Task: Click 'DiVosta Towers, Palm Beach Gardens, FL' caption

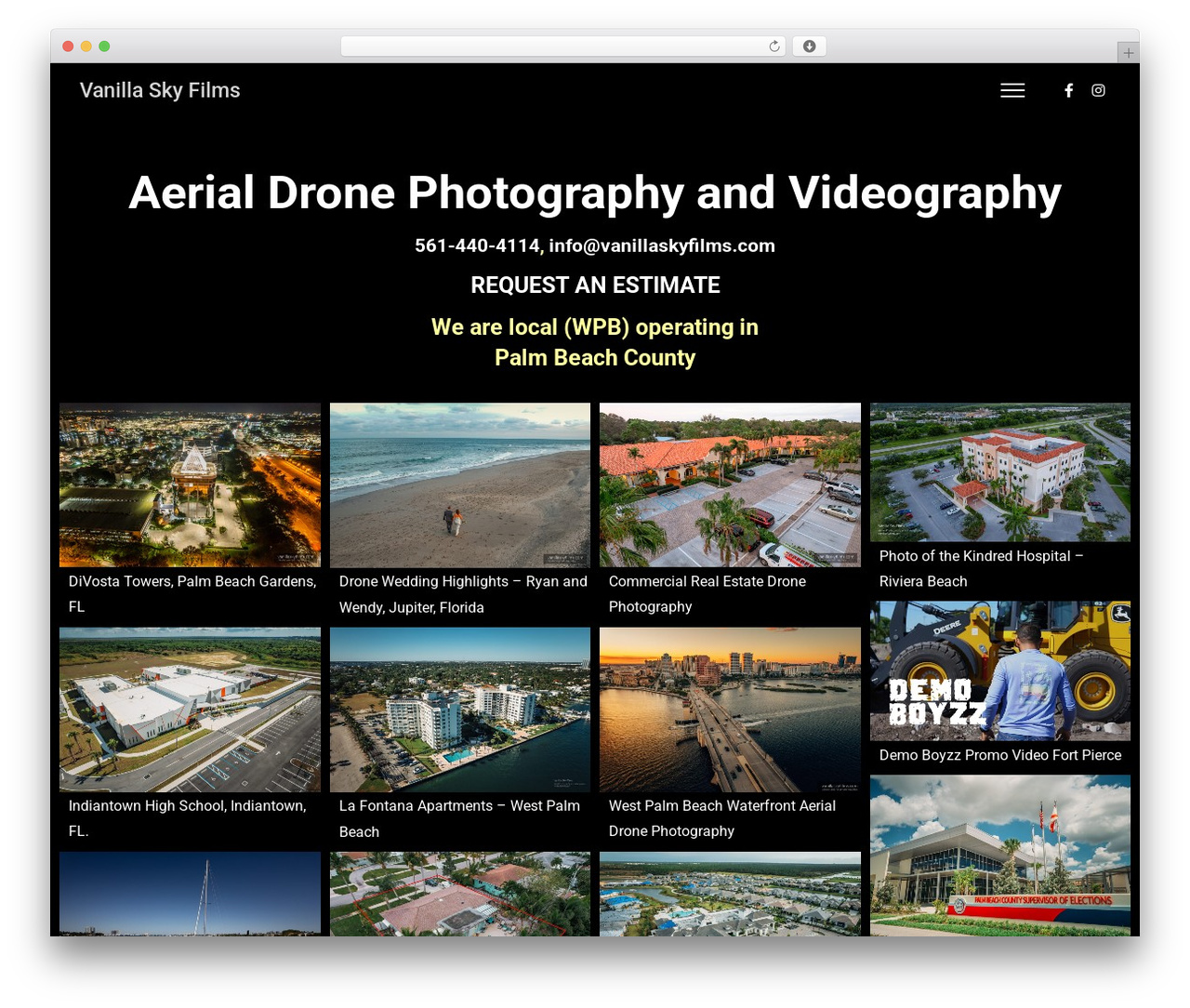Action: [x=192, y=594]
